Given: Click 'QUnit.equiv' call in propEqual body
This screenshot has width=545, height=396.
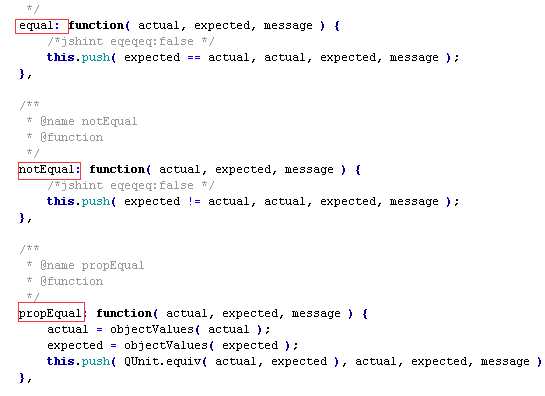Looking at the screenshot, I should pos(162,362).
